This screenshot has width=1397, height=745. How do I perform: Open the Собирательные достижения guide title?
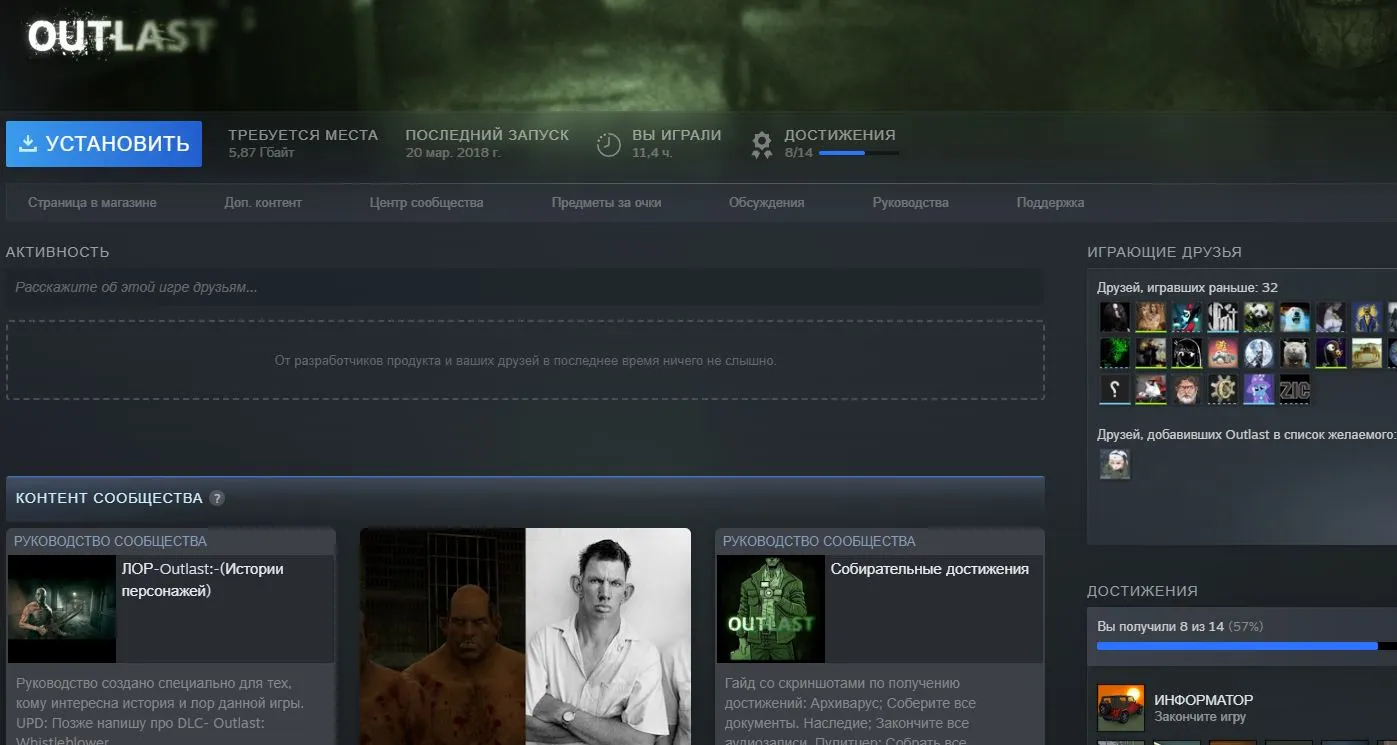click(930, 569)
